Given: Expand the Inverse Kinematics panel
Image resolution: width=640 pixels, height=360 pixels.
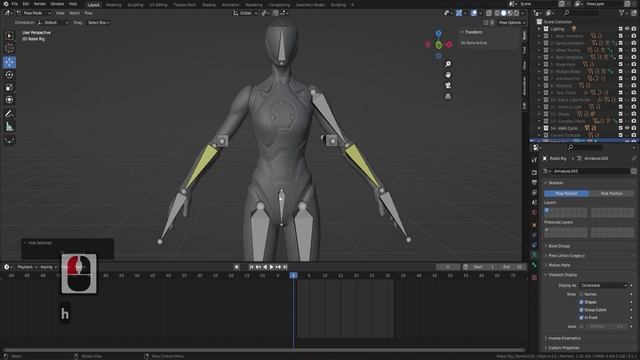Looking at the screenshot, I should (x=564, y=338).
